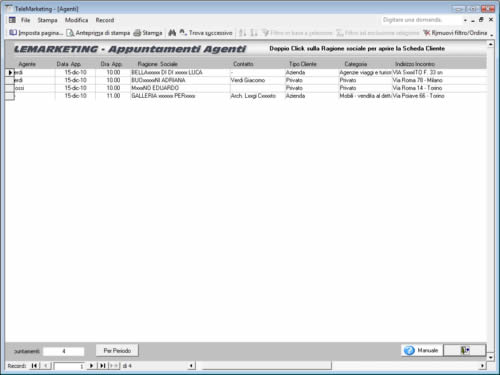
Task: Click Via Roma 78 - Milano address
Action: point(439,80)
